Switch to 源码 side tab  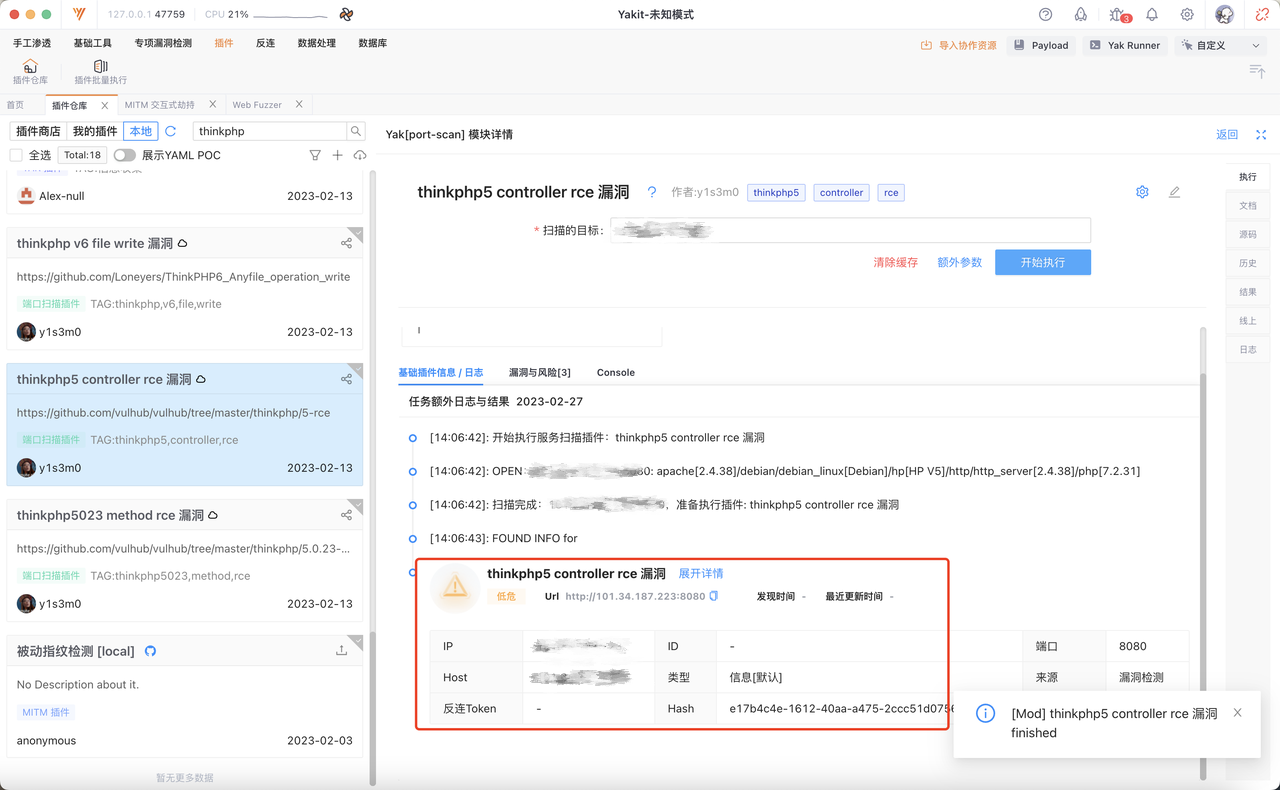(1248, 234)
